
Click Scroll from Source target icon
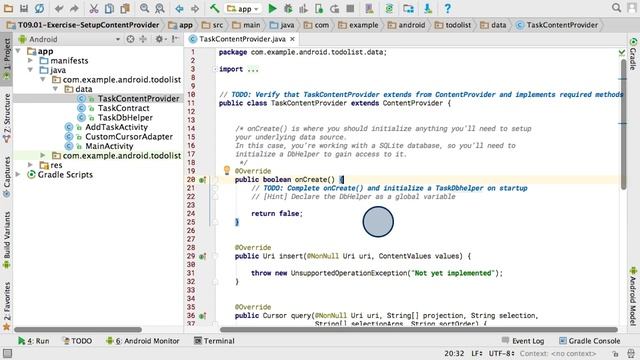tap(130, 39)
